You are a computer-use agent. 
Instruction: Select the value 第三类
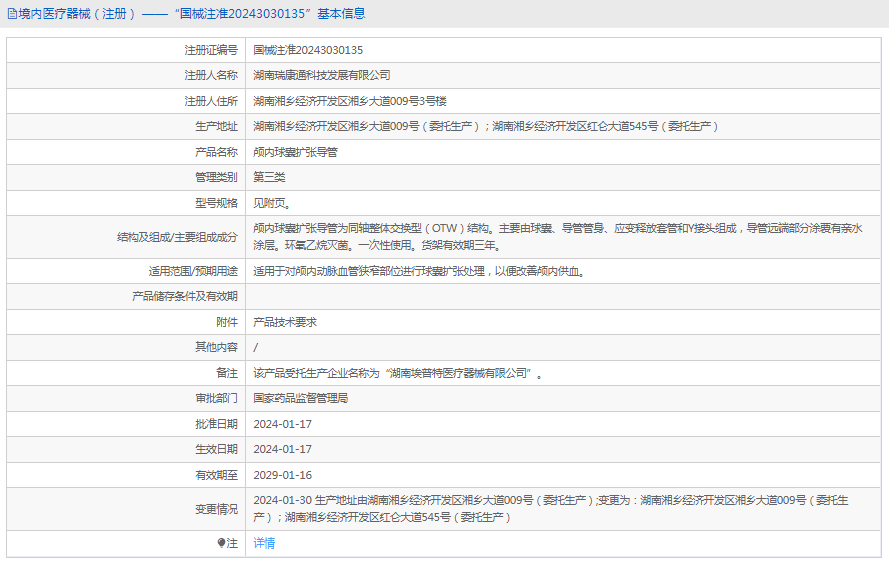tap(269, 178)
